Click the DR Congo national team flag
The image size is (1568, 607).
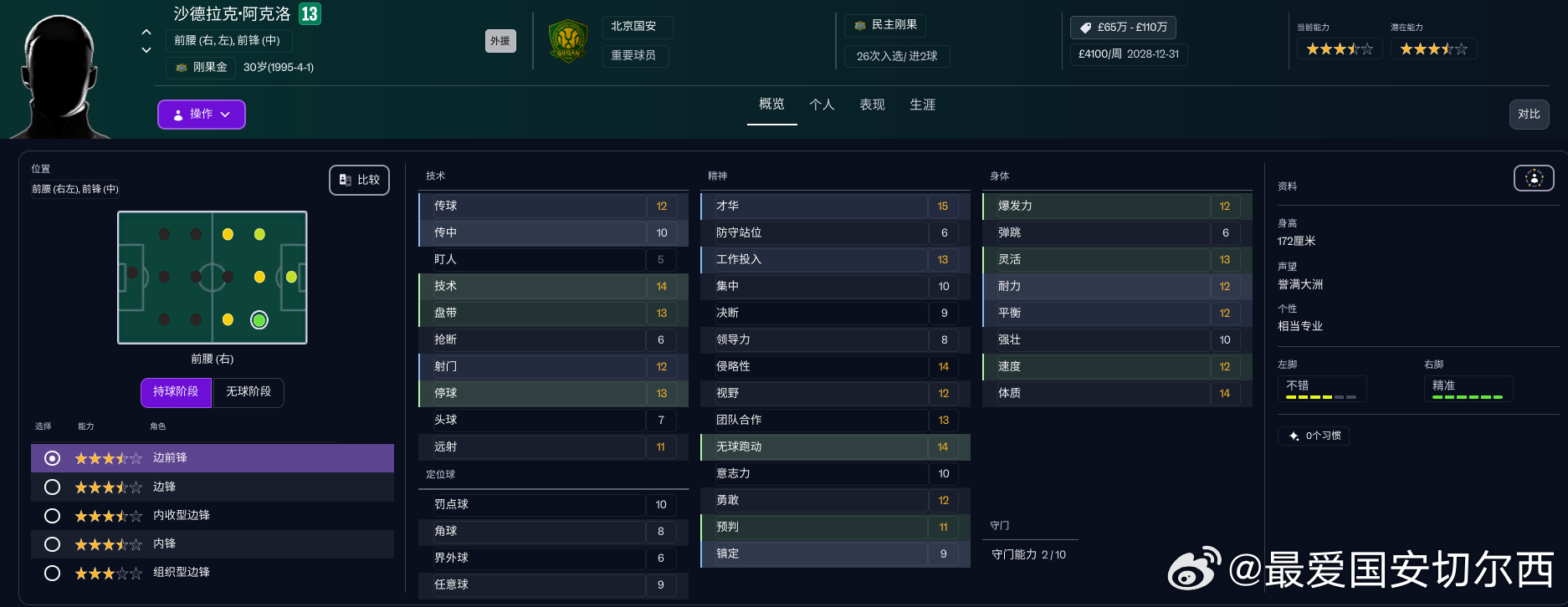click(x=860, y=26)
